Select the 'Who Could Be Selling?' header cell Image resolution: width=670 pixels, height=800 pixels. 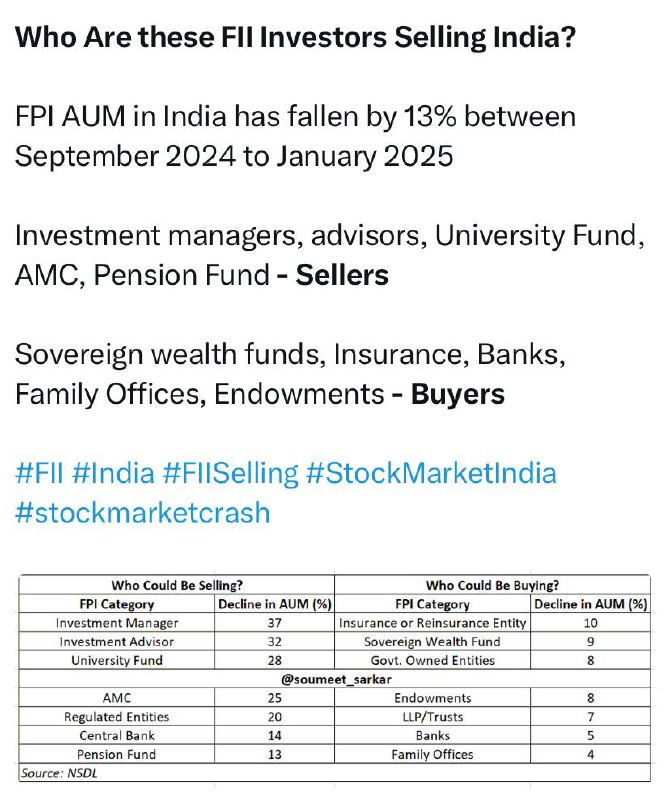(x=177, y=585)
